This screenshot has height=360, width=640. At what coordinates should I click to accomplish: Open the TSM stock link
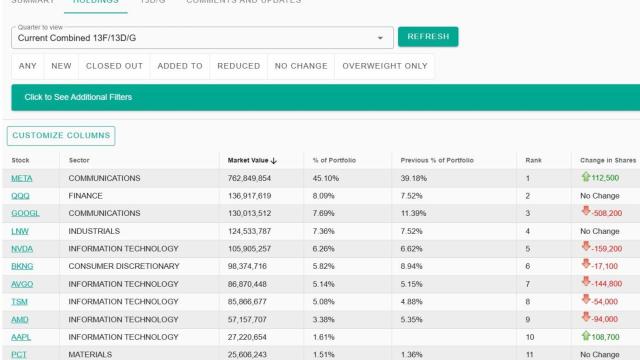pos(19,302)
